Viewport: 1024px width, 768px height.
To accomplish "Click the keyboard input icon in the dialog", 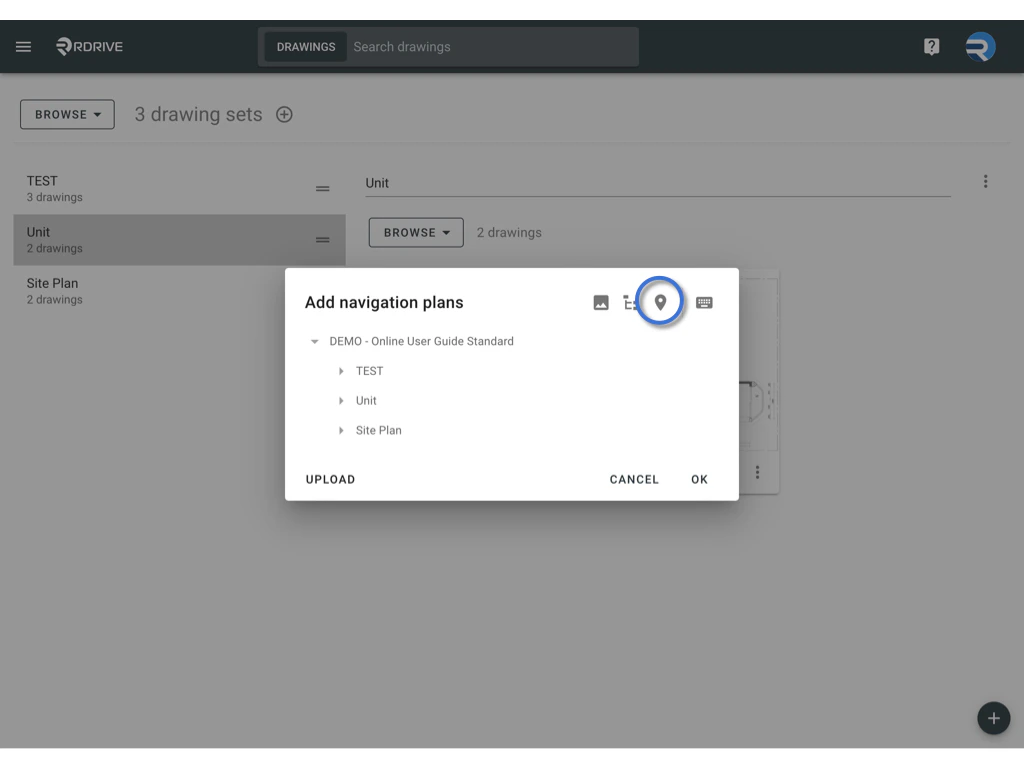I will coord(705,302).
